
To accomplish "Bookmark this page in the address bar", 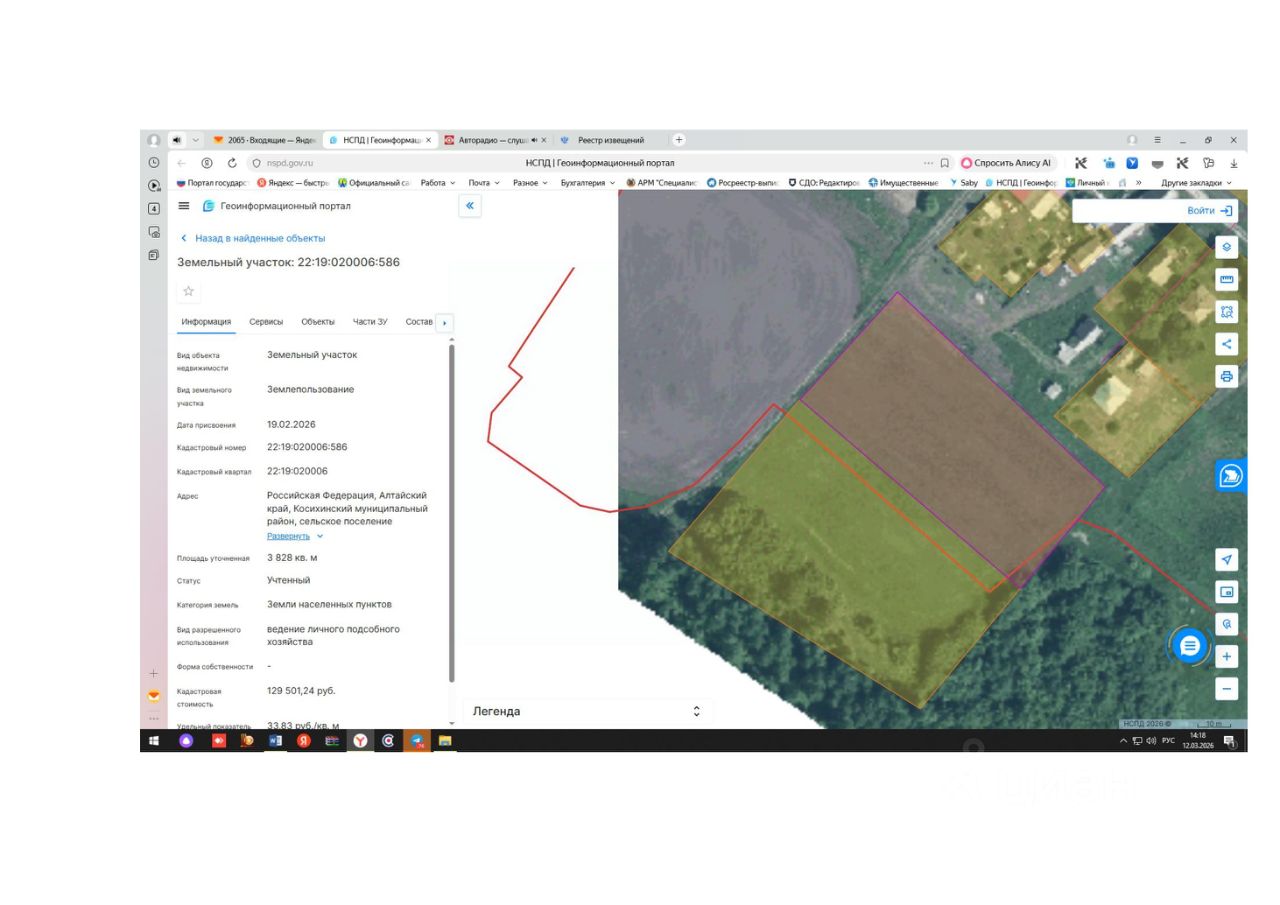I will (x=944, y=163).
